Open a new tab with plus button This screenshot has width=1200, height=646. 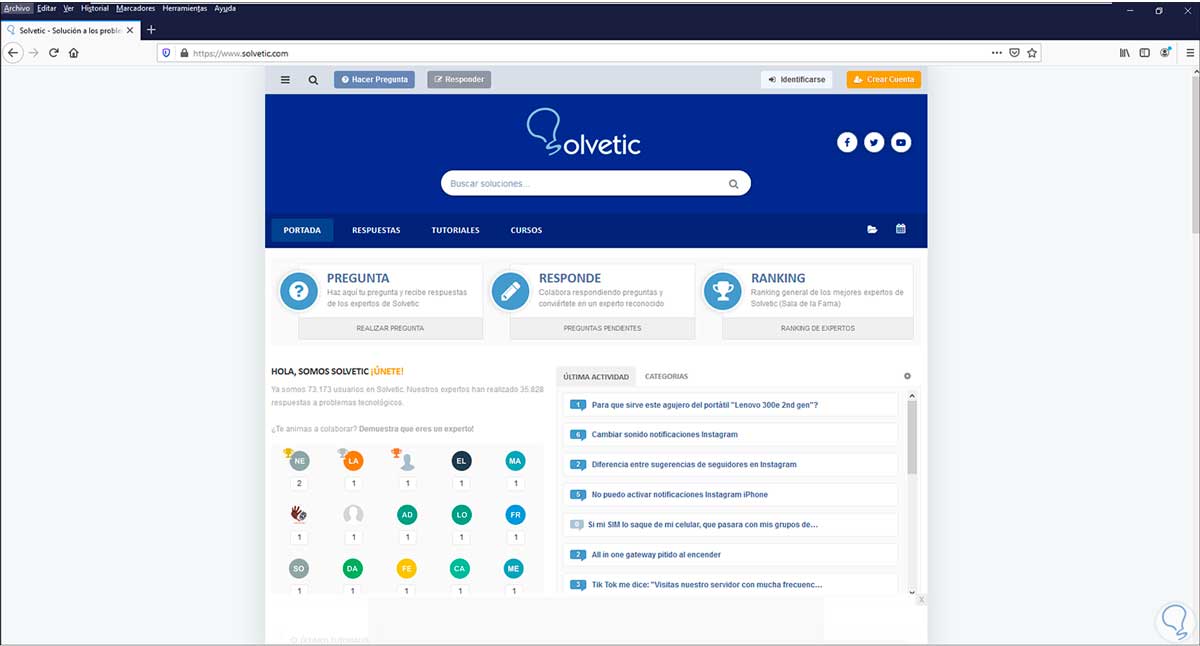point(151,30)
